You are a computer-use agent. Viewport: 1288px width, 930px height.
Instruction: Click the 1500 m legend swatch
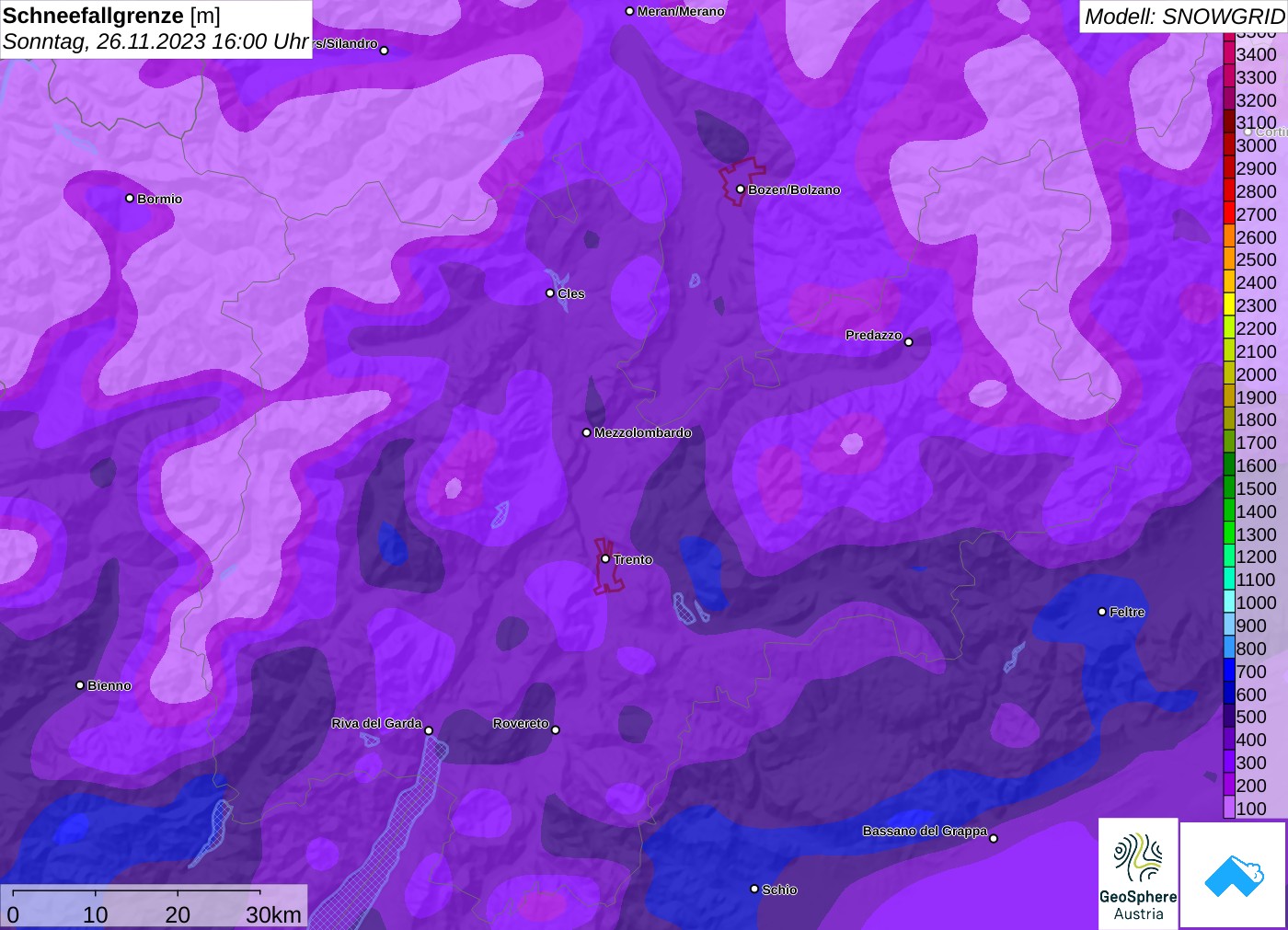[1228, 488]
